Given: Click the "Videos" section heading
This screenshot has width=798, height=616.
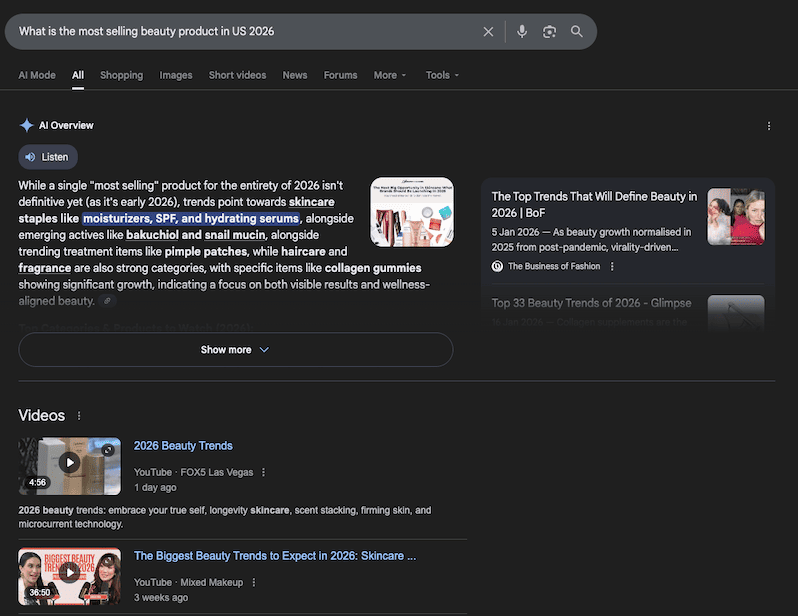Looking at the screenshot, I should coord(42,415).
